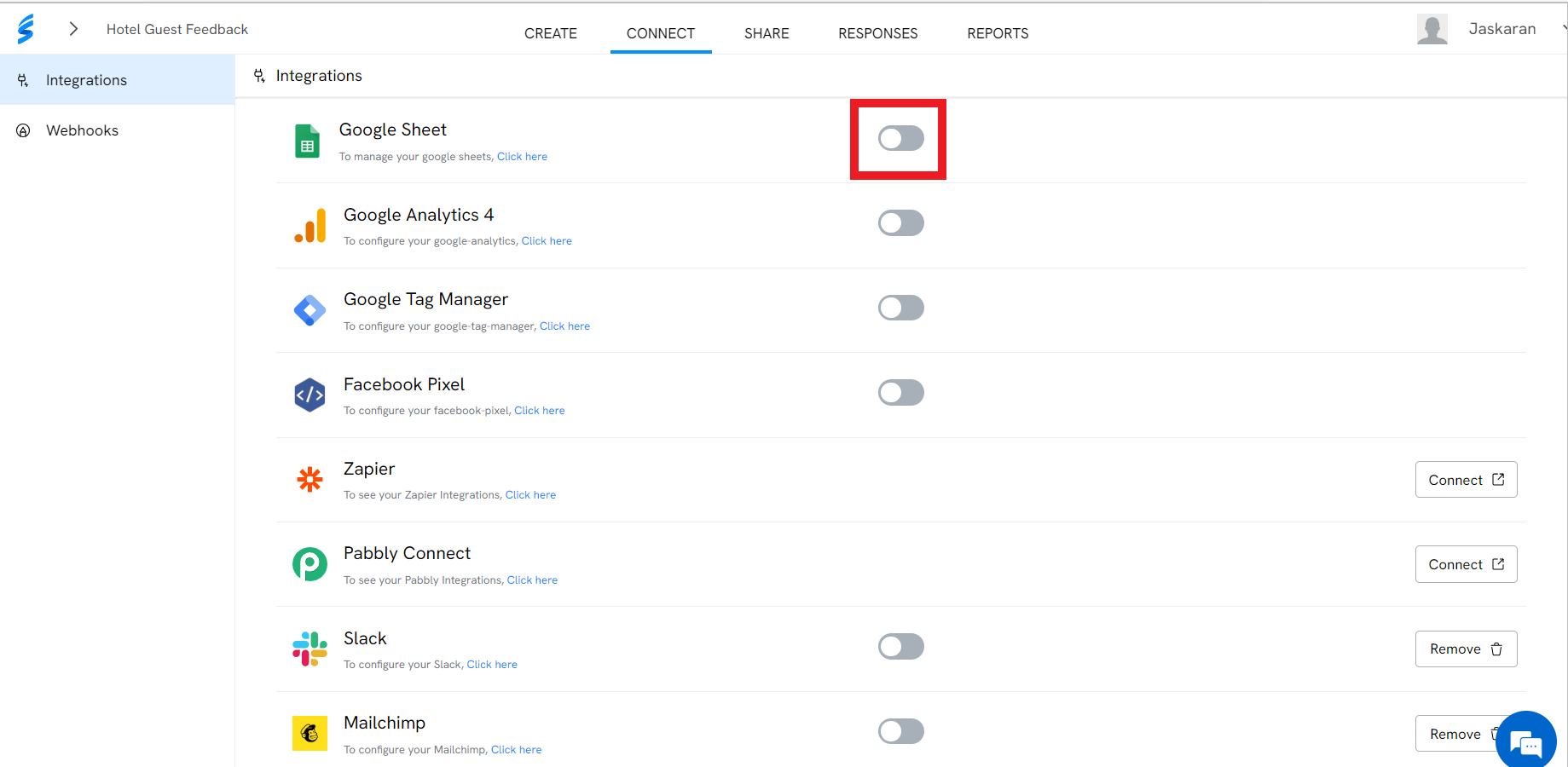Open the Jaskaran account menu
The height and width of the screenshot is (767, 1568).
click(x=1502, y=29)
